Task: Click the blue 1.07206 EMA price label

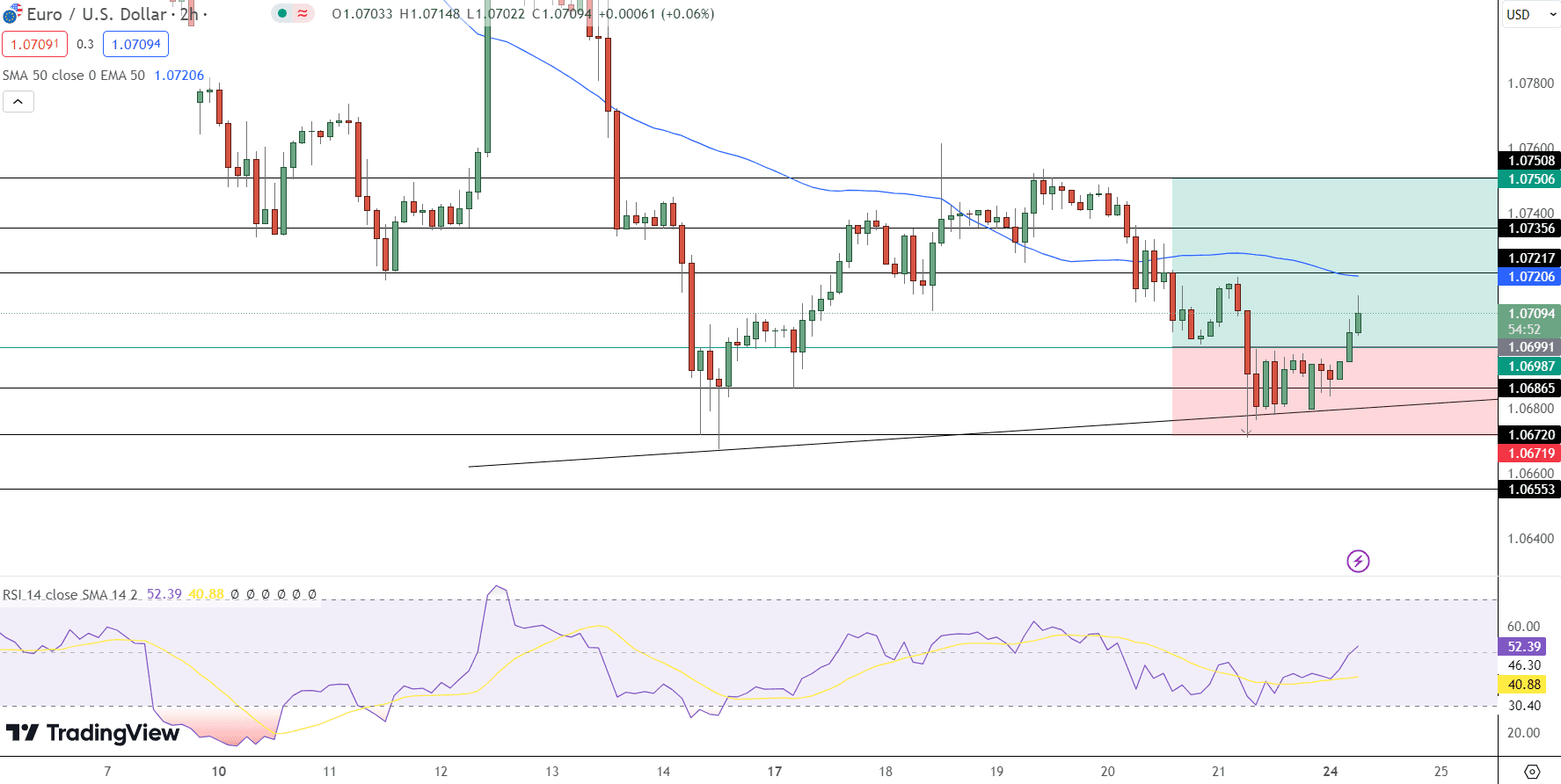Action: pyautogui.click(x=1531, y=276)
